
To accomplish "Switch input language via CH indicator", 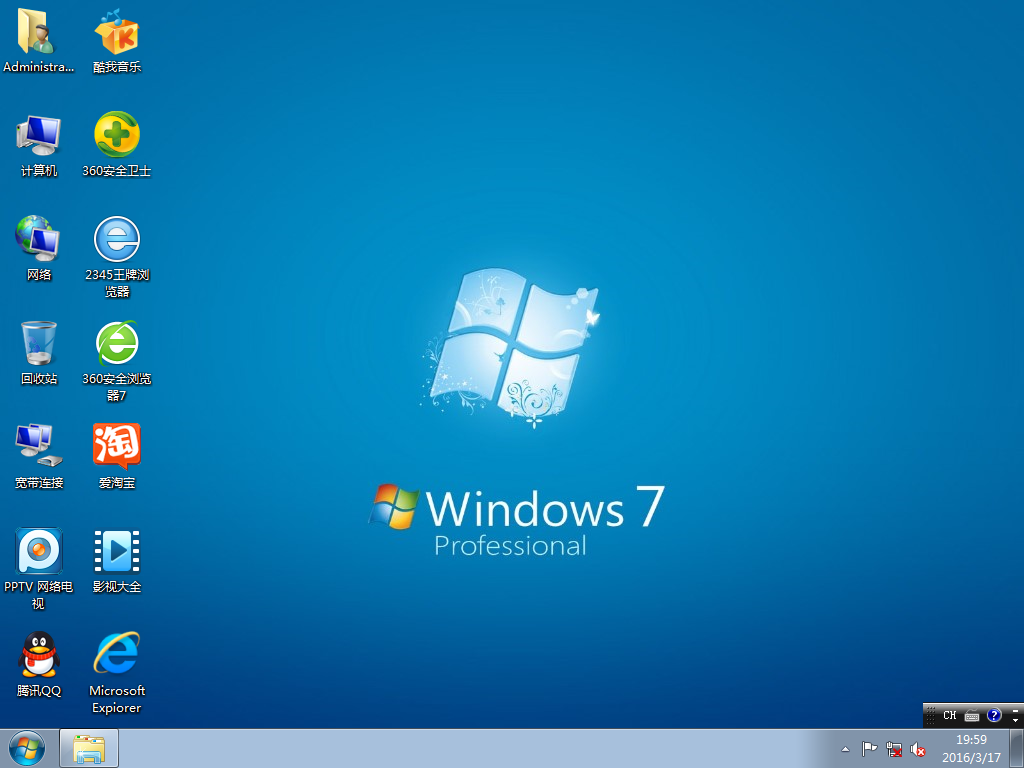I will [x=950, y=715].
